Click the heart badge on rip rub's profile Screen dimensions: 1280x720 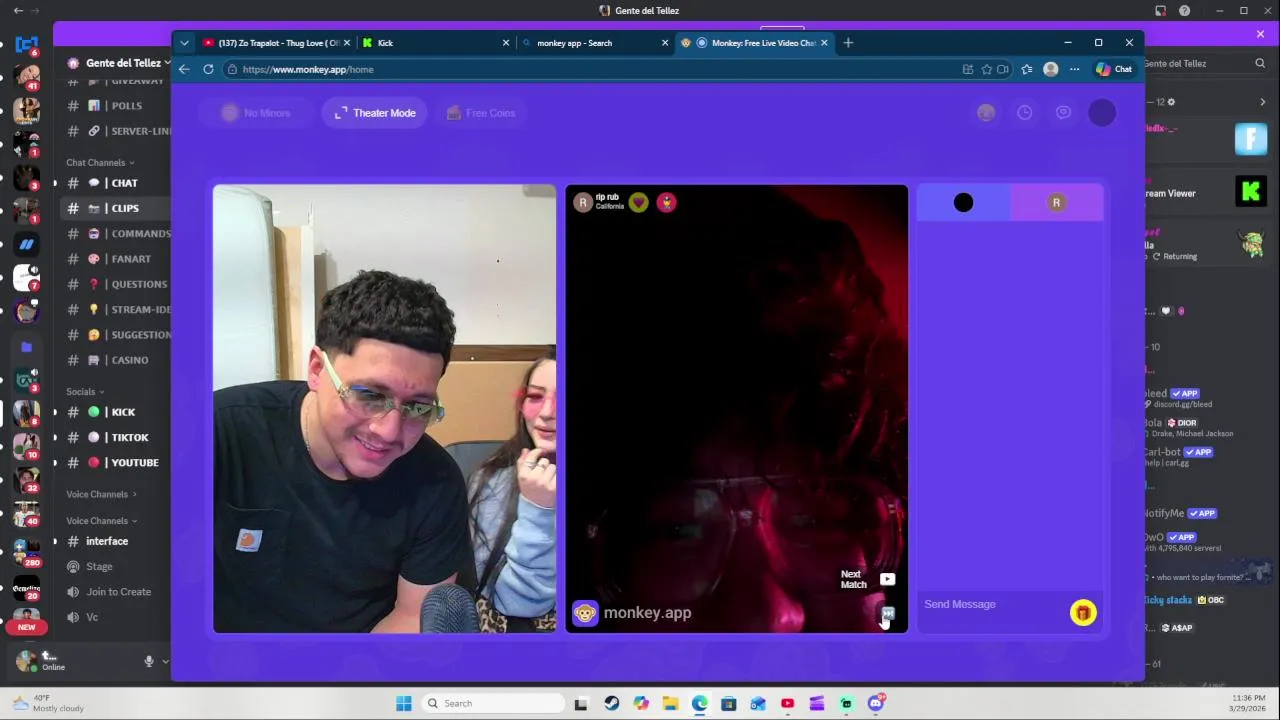coord(639,203)
